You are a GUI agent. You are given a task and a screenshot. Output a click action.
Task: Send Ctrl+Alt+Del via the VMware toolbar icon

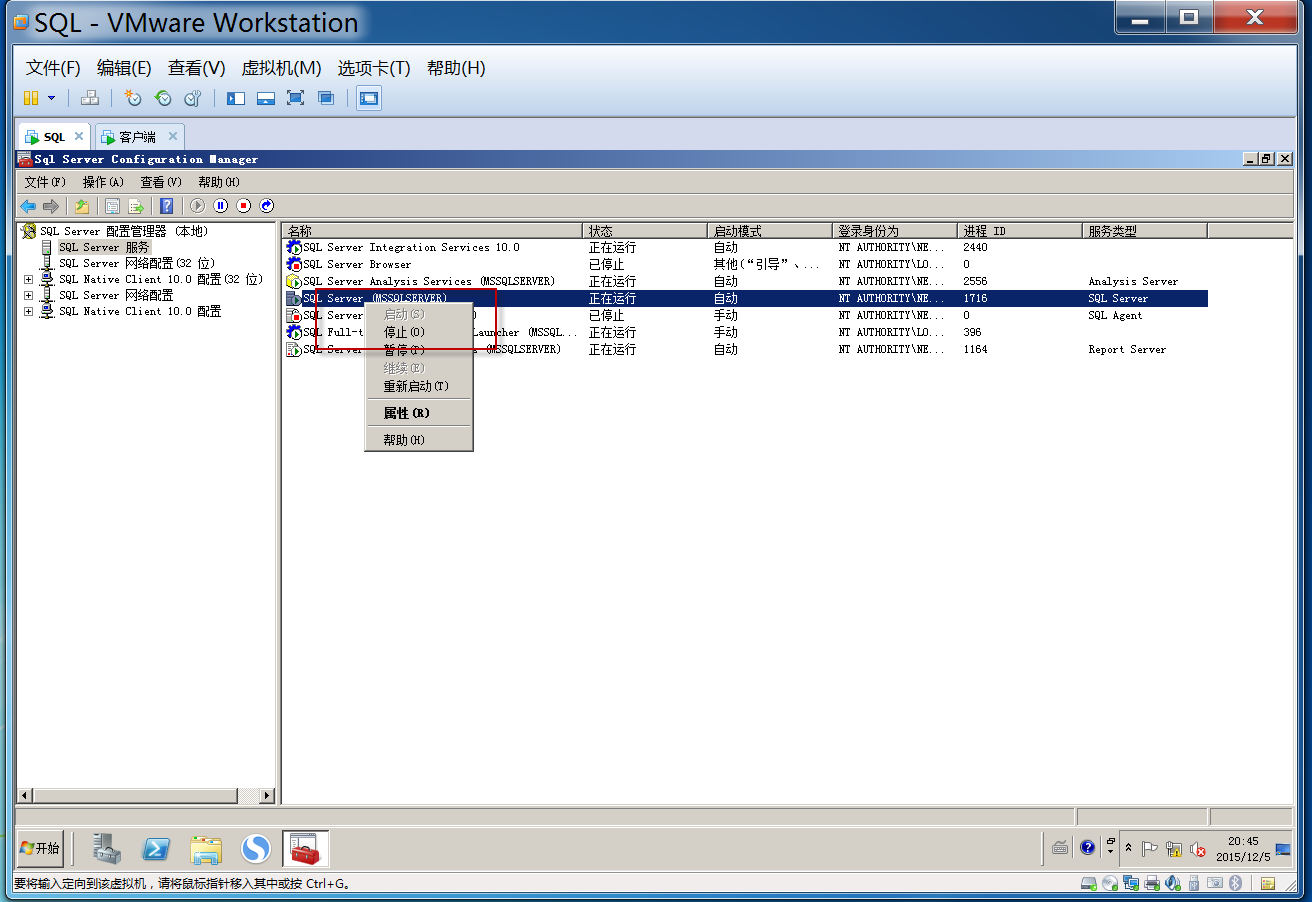90,98
